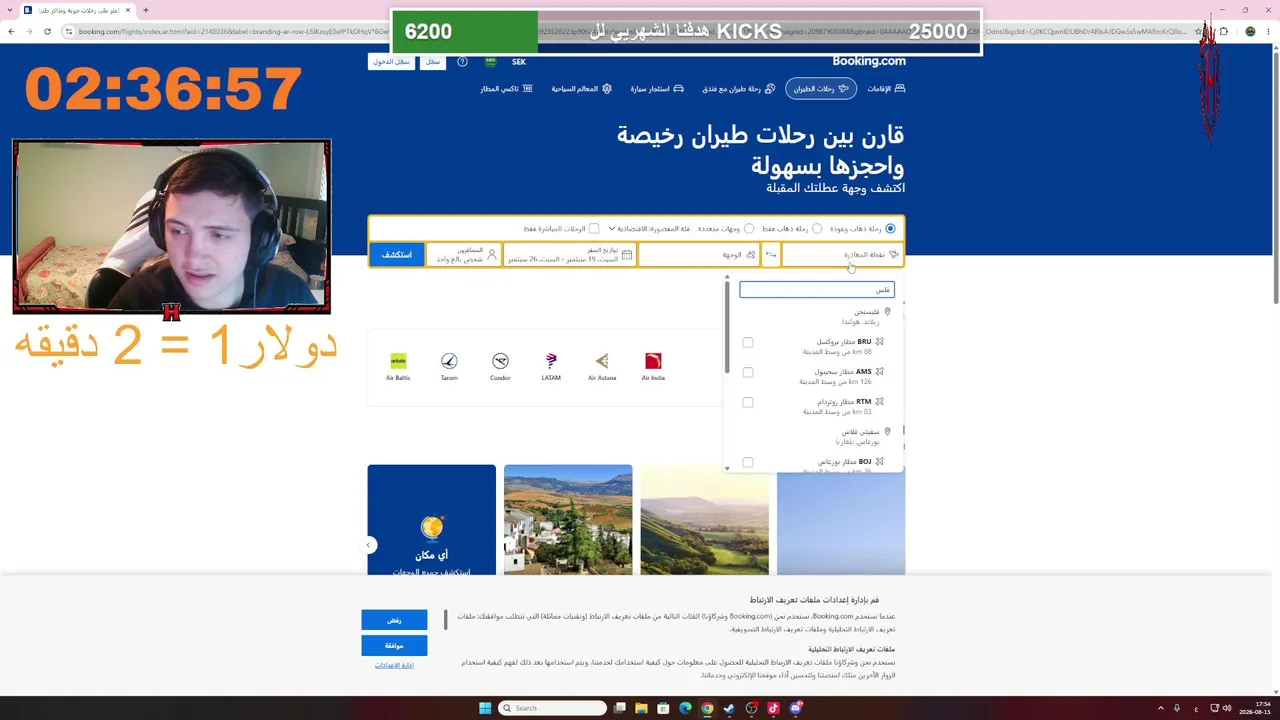Expand the cabin class الاقتصادية dropdown
Viewport: 1280px width, 720px height.
[652, 229]
